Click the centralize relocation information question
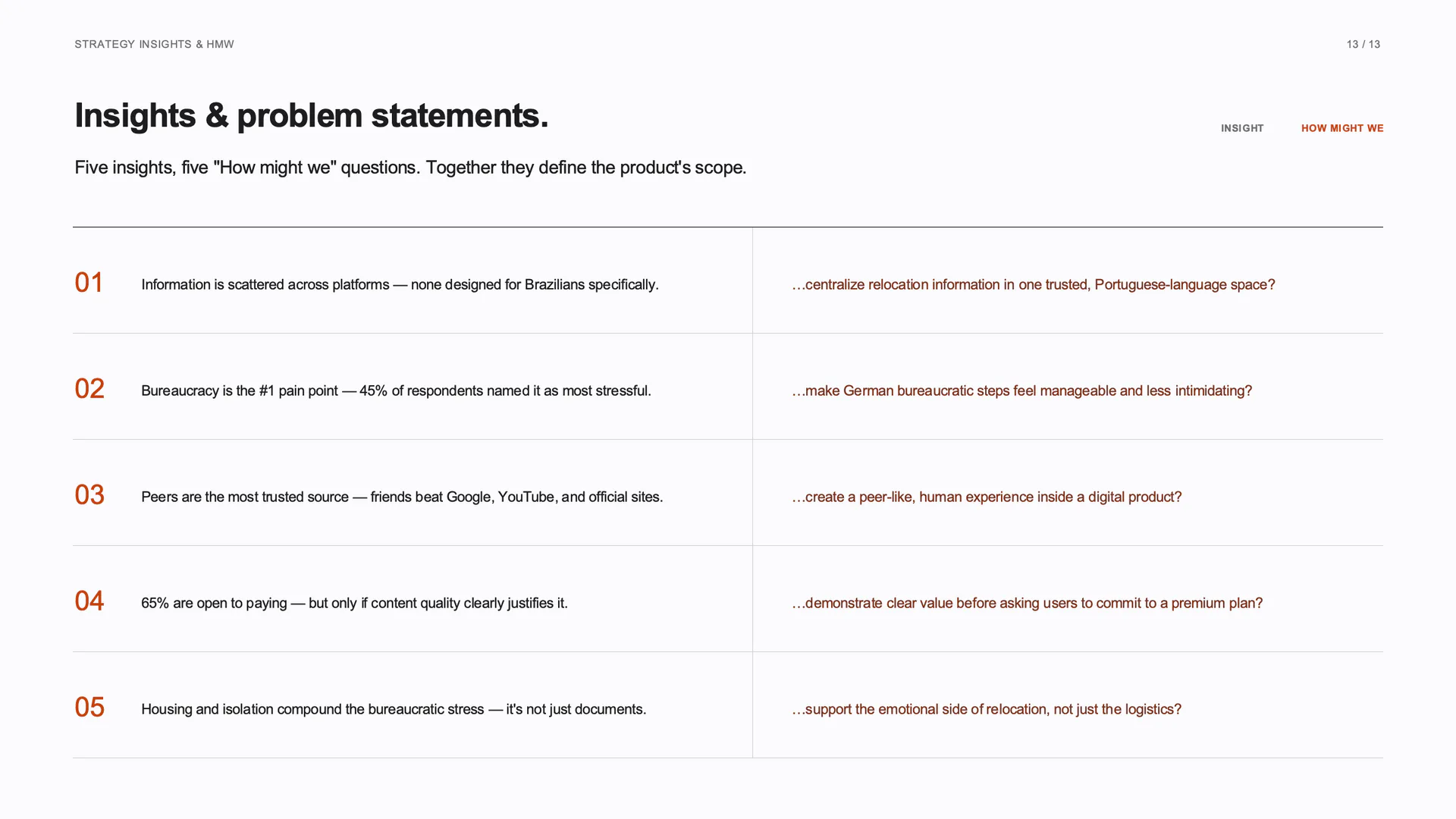Screen dimensions: 1456x819 (1034, 284)
